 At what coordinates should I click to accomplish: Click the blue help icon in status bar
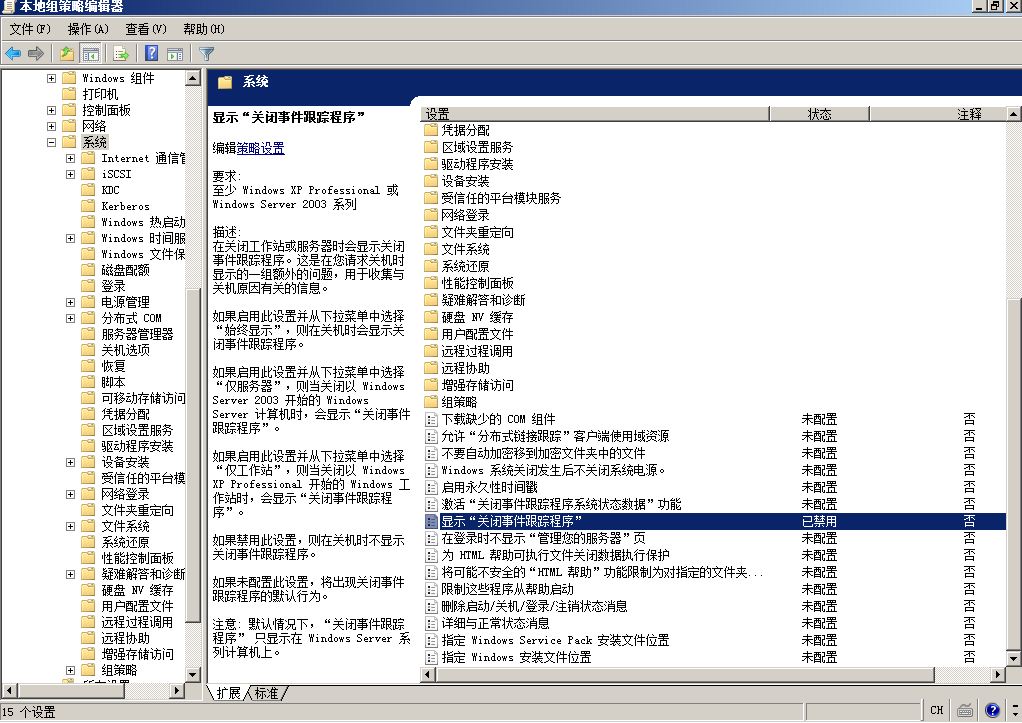point(992,711)
